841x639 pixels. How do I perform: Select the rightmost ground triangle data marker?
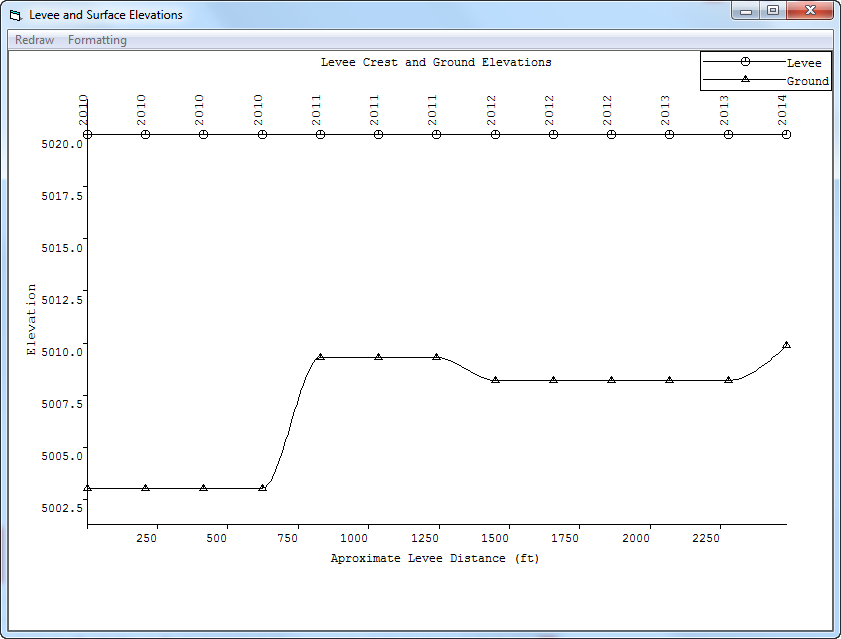[x=786, y=345]
